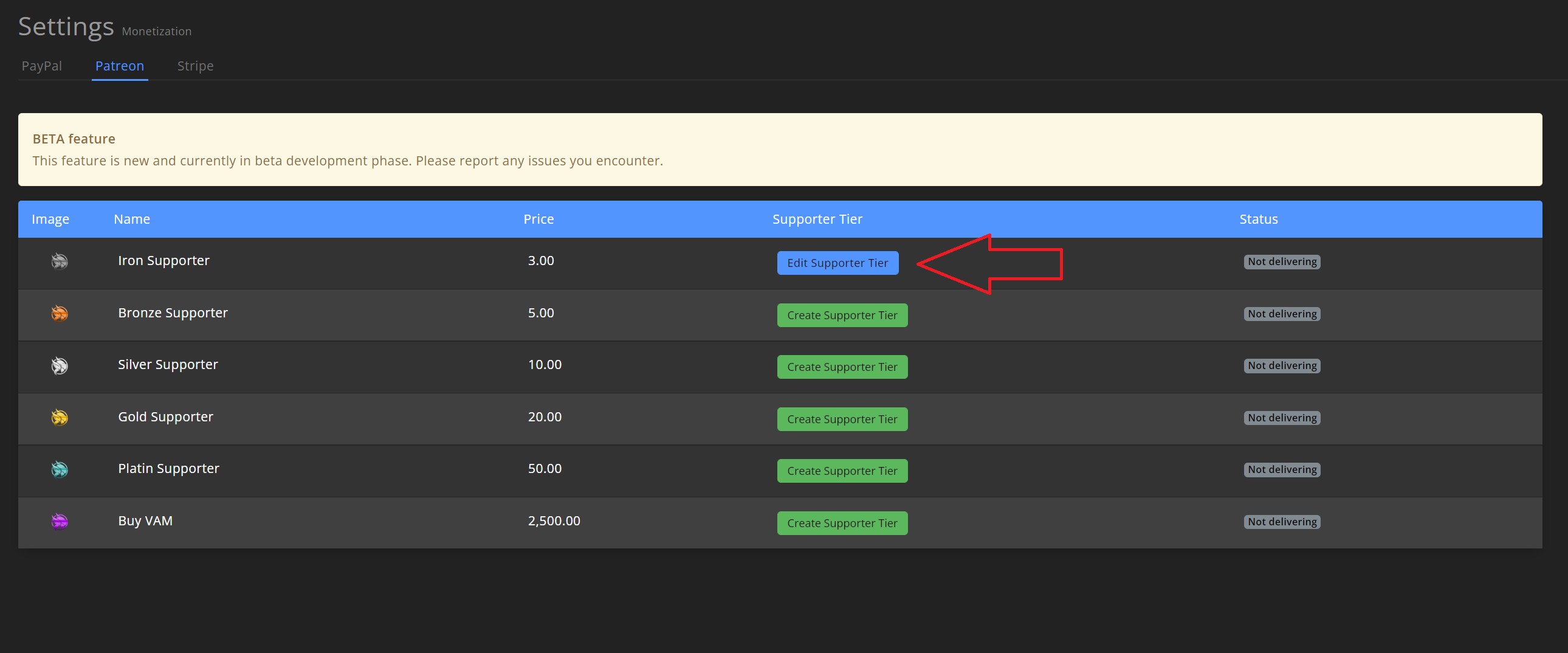
Task: Open the Stripe settings tab
Action: (x=194, y=66)
